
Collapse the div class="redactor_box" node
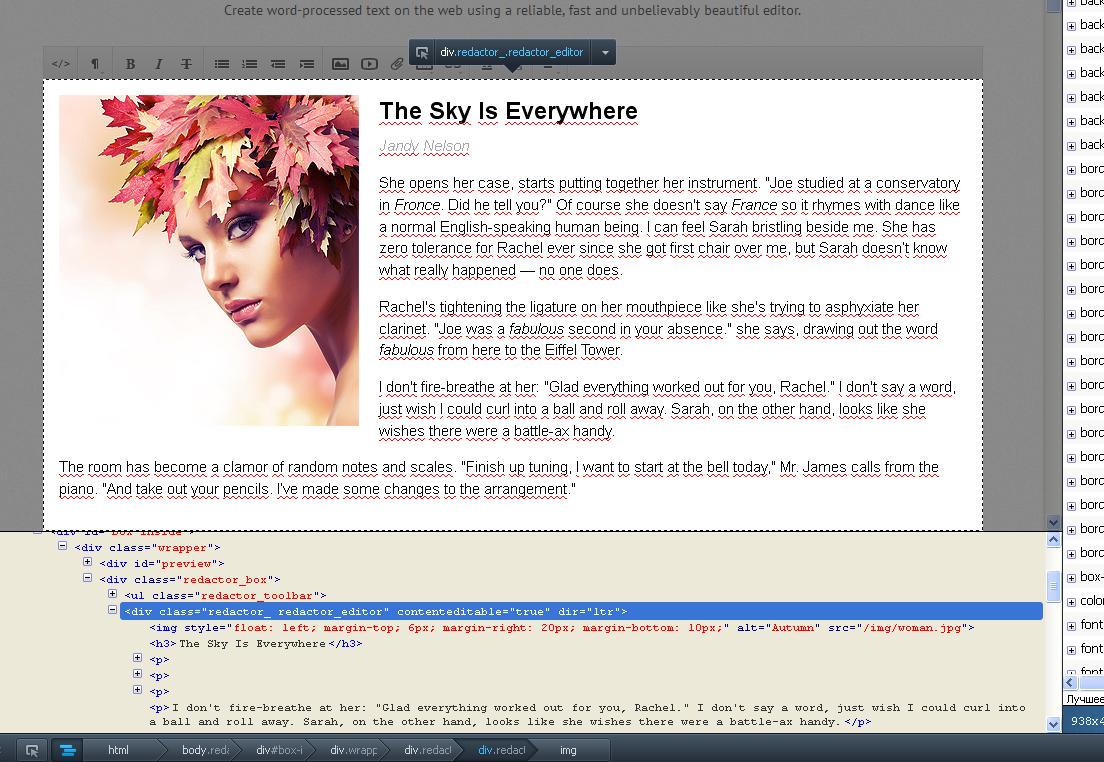[87, 578]
